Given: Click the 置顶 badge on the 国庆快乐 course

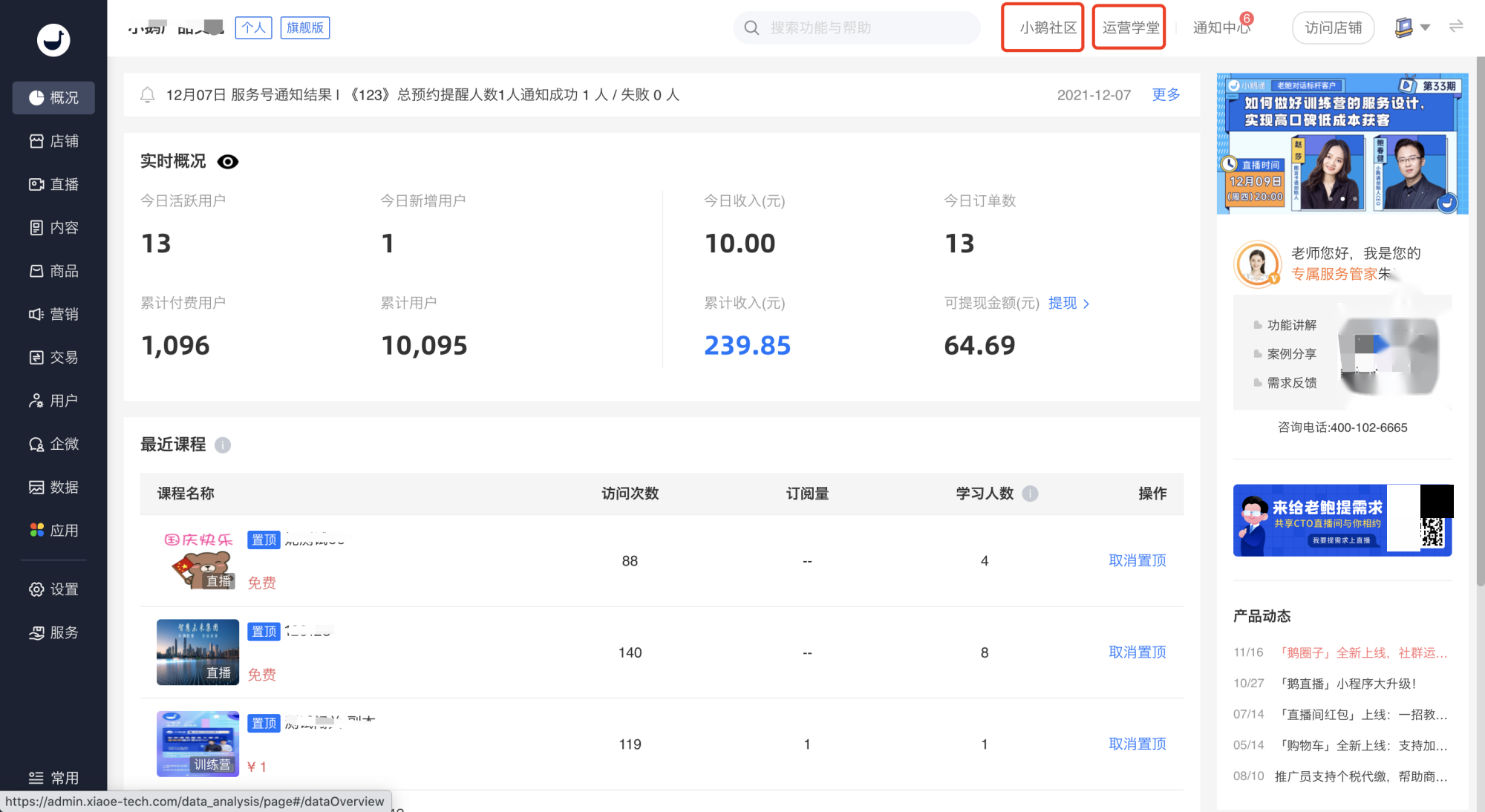Looking at the screenshot, I should tap(264, 540).
